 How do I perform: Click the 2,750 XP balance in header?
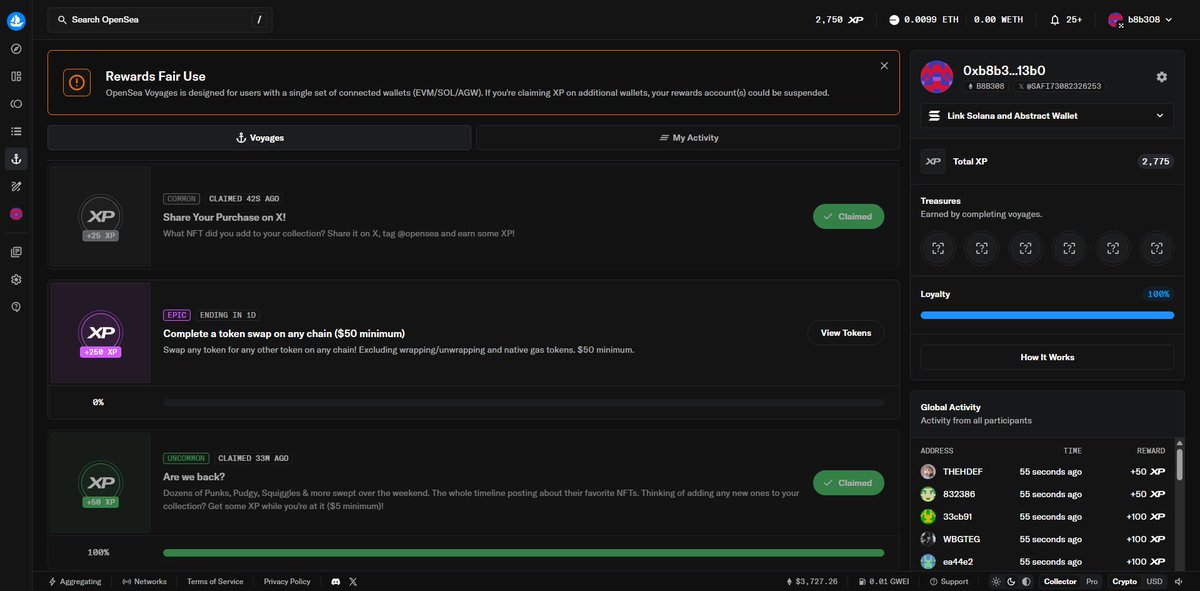click(839, 20)
